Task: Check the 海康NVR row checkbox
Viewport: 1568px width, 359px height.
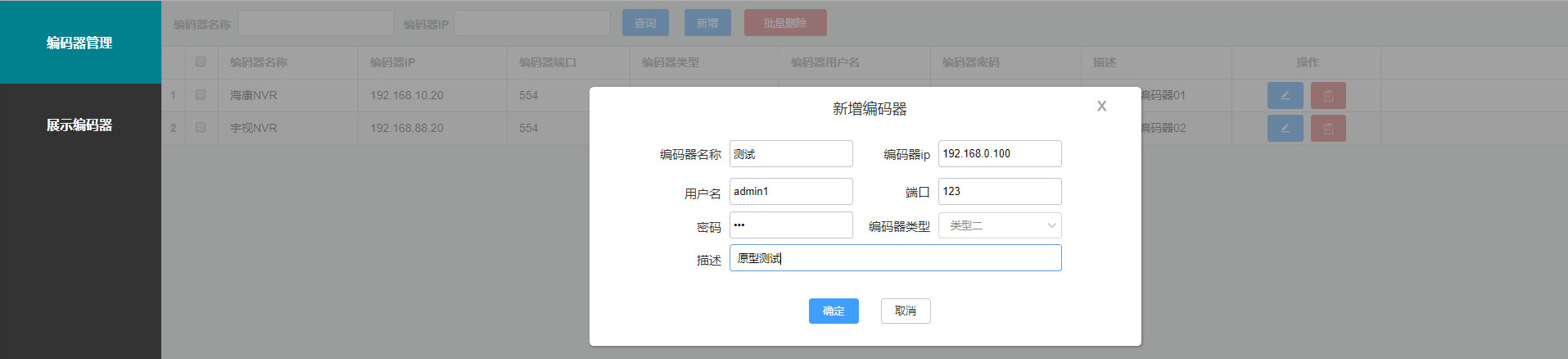Action: click(201, 94)
